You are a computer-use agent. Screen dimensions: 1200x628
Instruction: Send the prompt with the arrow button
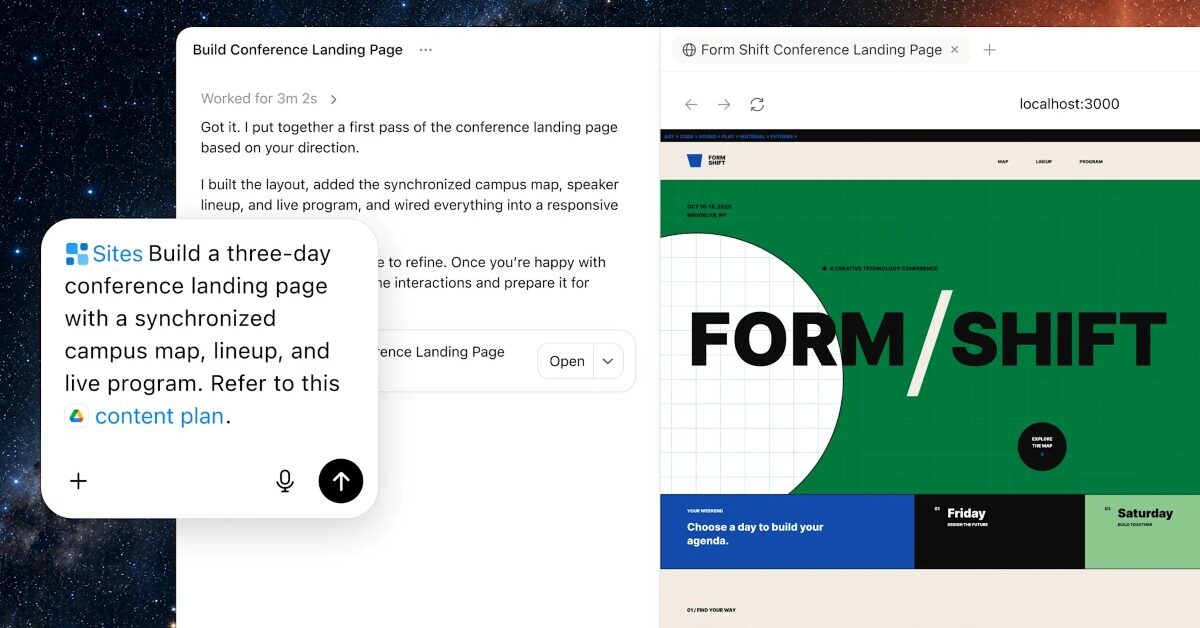[x=341, y=481]
